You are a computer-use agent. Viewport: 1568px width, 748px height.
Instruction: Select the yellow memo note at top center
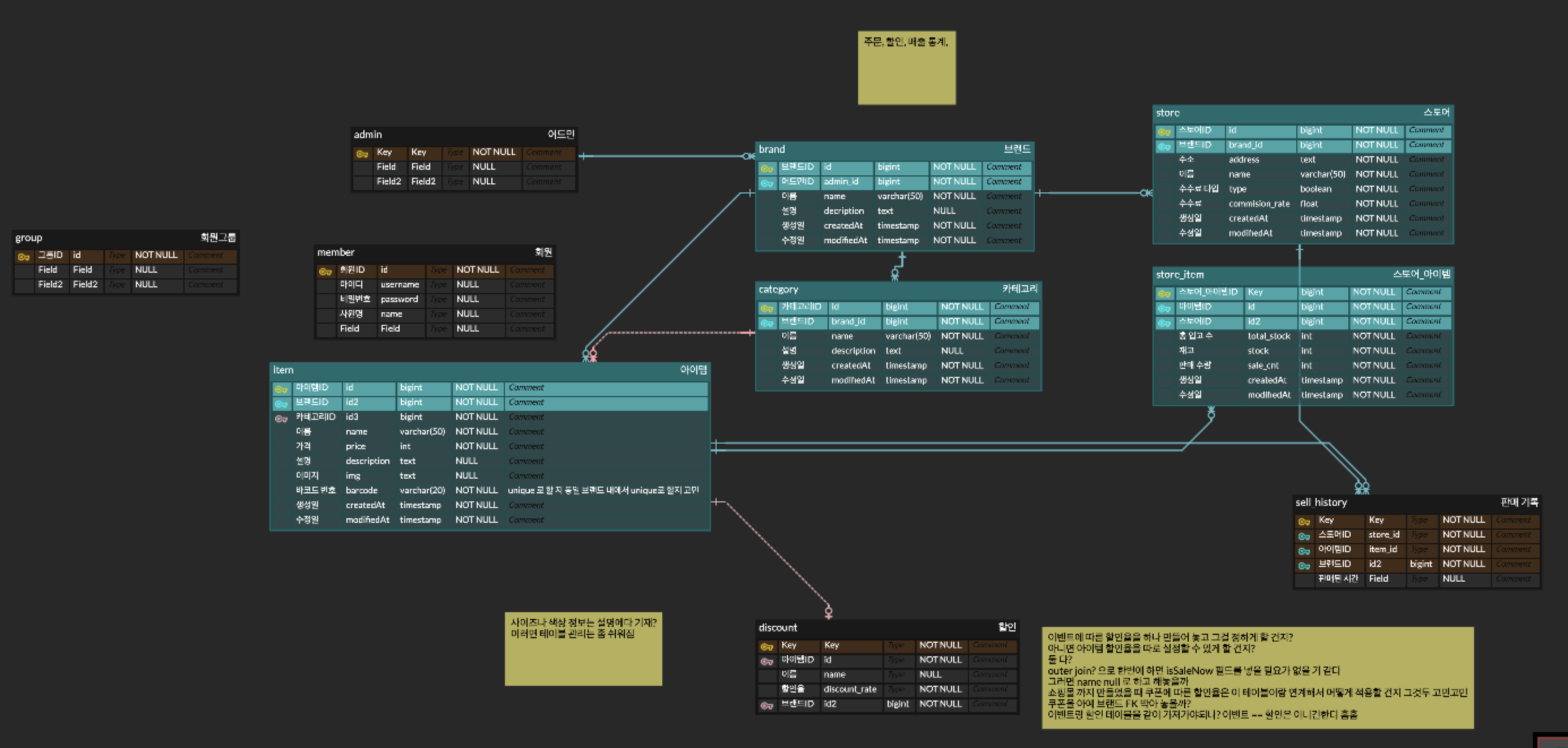click(x=906, y=68)
